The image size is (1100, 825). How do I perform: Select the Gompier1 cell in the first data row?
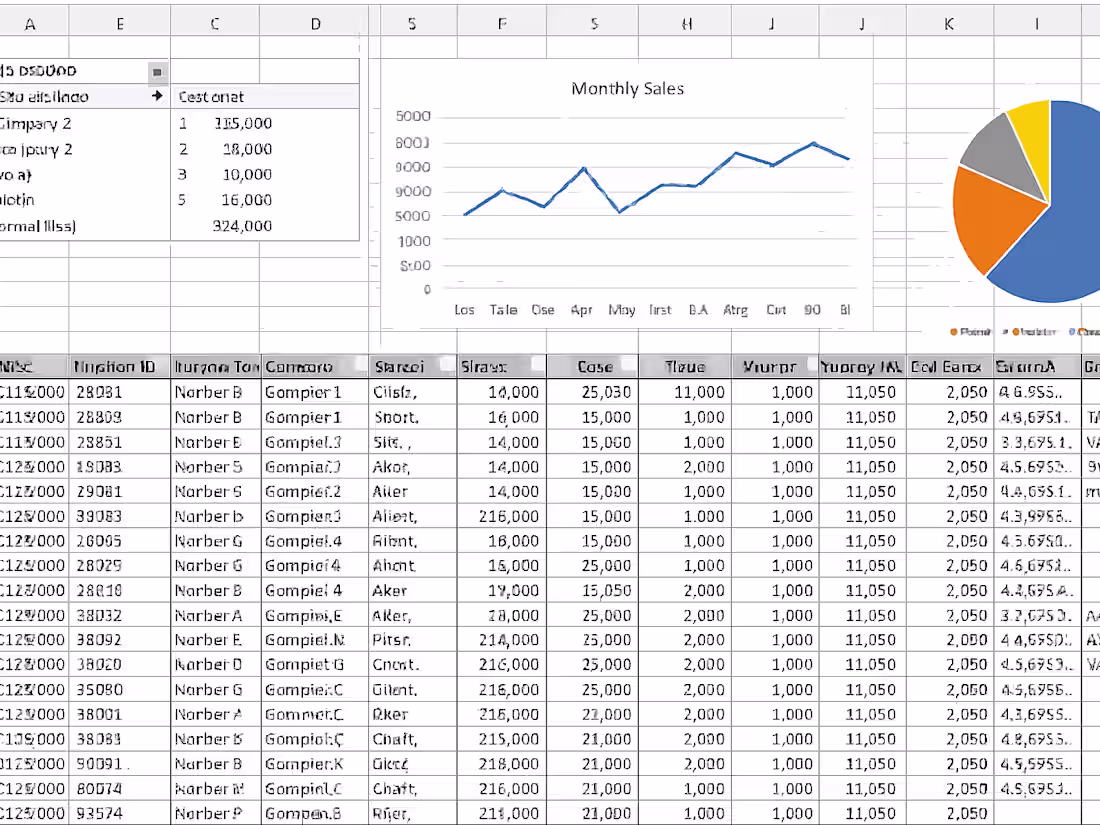coord(303,392)
